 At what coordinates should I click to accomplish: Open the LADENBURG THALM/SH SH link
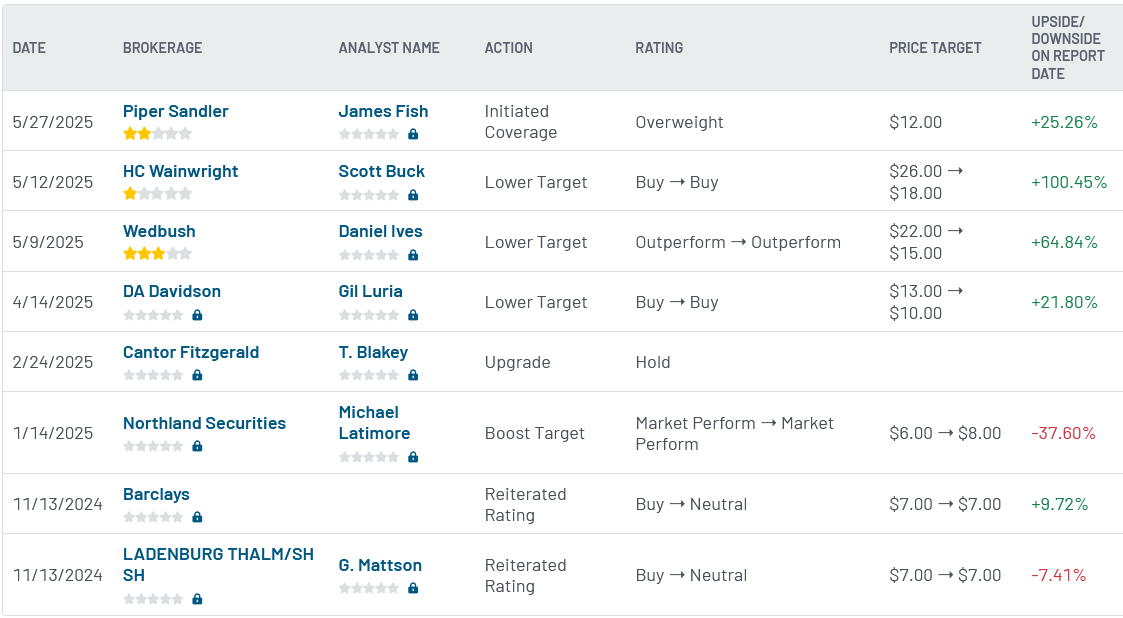[218, 564]
